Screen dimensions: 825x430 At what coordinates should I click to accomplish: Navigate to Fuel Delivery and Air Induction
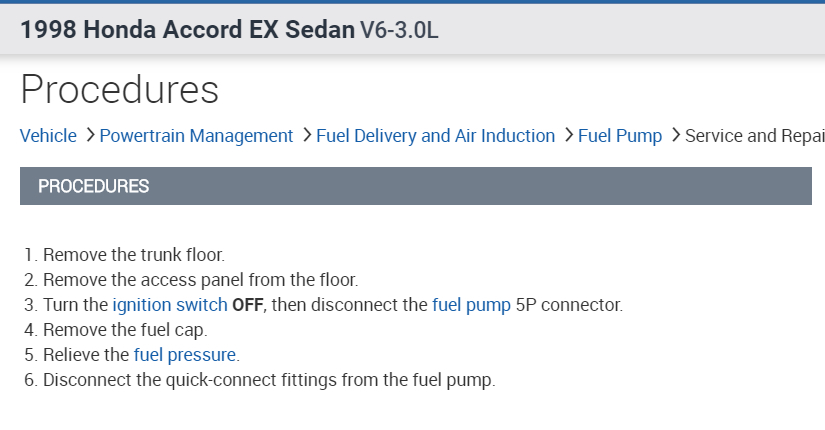point(435,136)
